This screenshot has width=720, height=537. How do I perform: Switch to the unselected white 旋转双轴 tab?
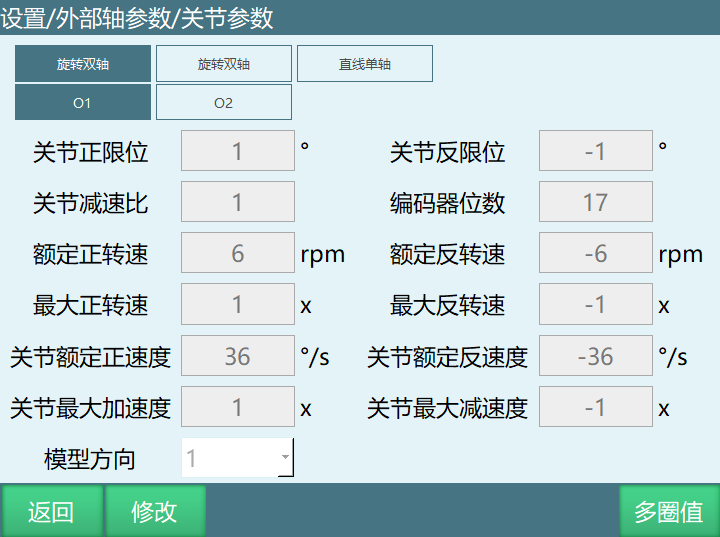[x=224, y=64]
